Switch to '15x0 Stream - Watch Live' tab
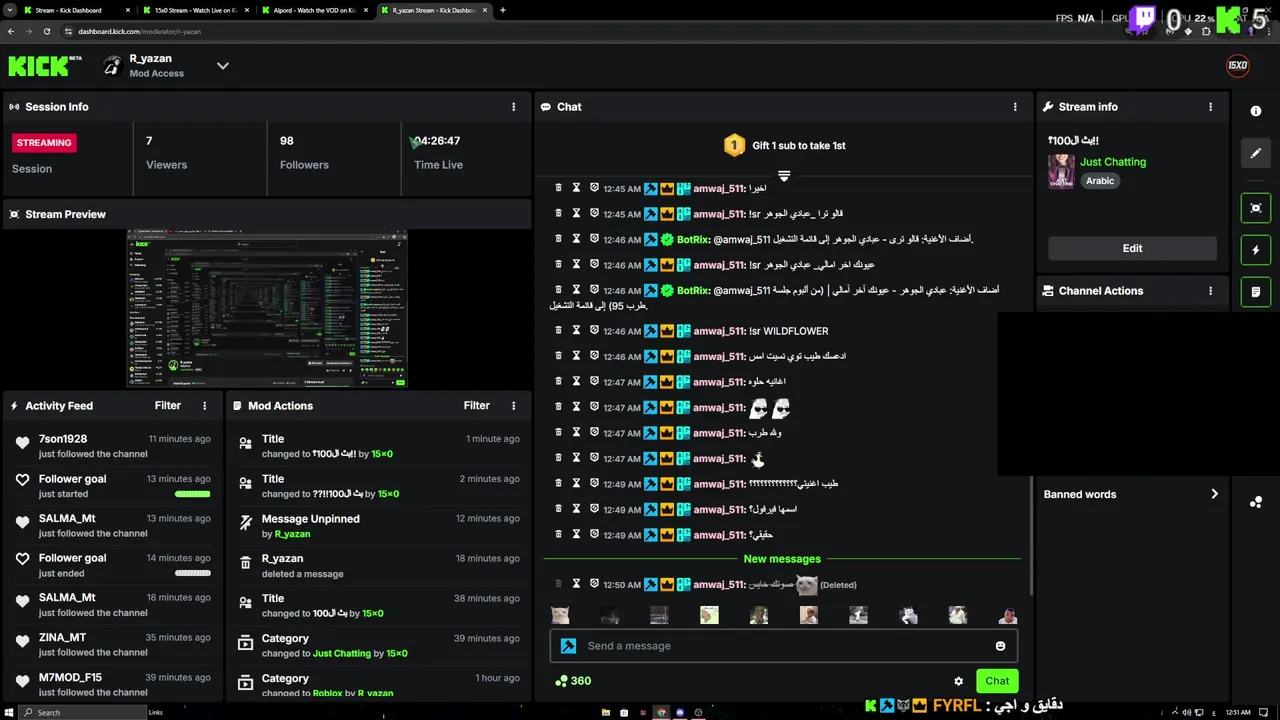Screen dimensions: 1280x720 195,10
